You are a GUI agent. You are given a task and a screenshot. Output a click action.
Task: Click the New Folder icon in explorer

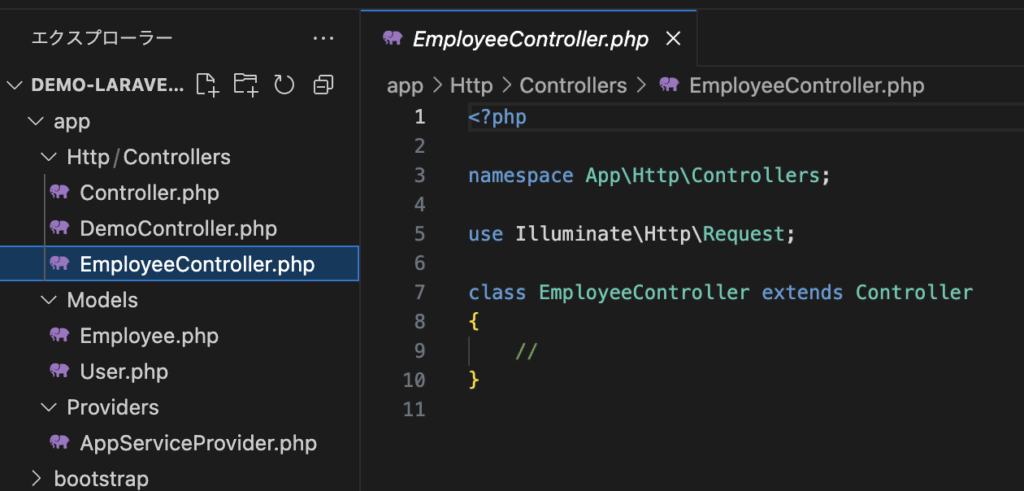245,85
